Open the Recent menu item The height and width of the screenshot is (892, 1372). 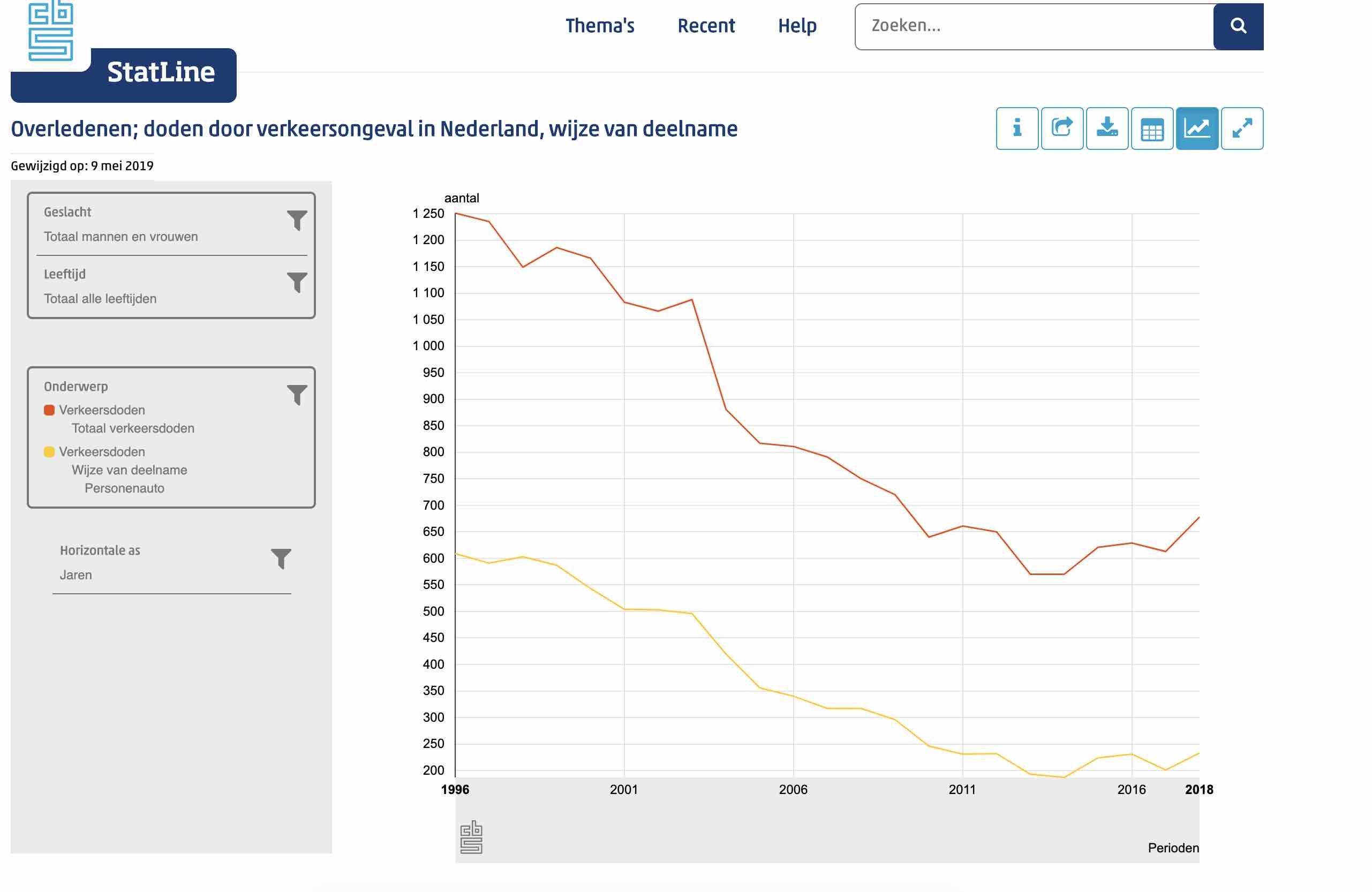coord(706,26)
